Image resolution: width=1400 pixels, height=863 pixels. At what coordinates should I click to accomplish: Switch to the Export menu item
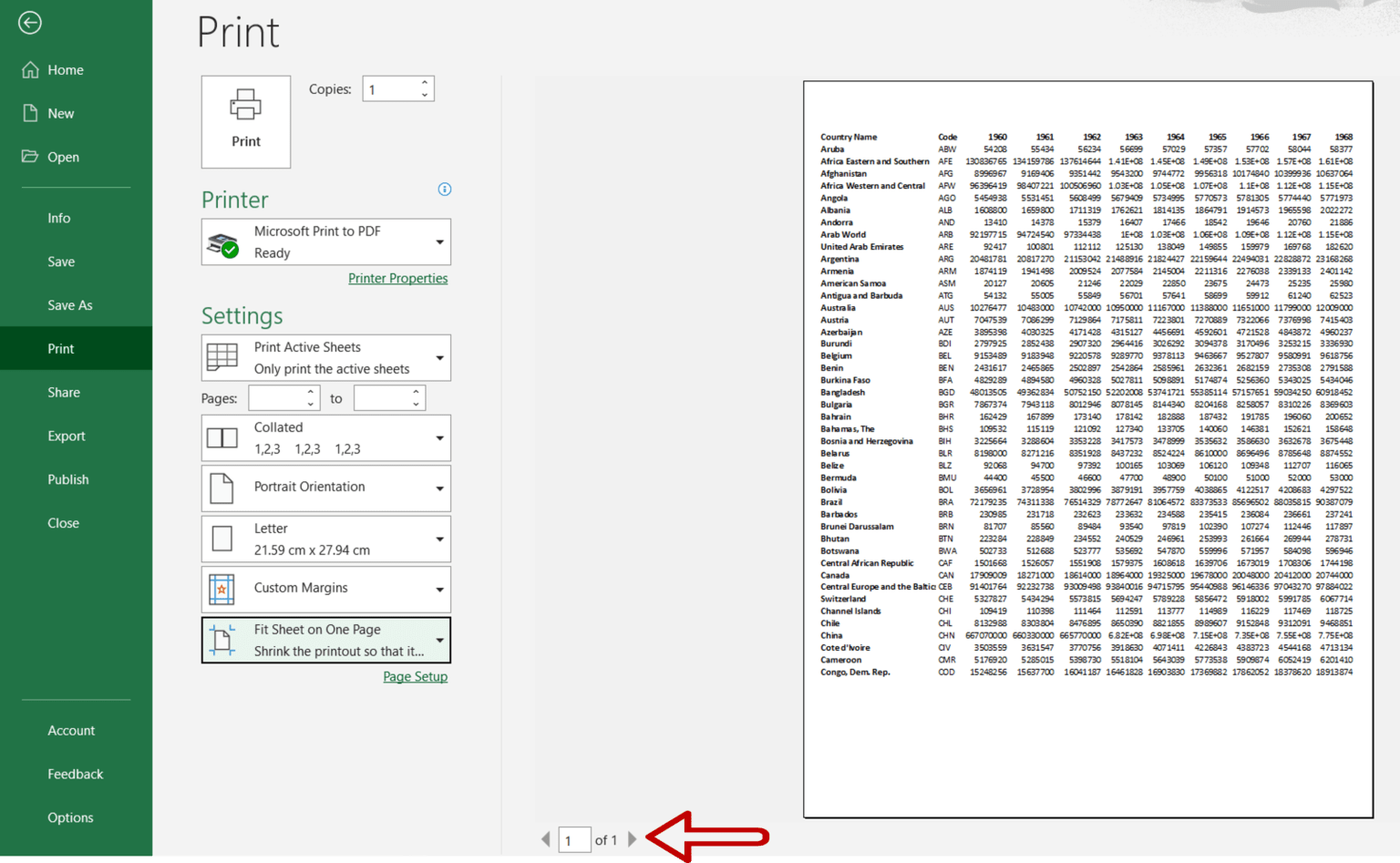point(67,436)
